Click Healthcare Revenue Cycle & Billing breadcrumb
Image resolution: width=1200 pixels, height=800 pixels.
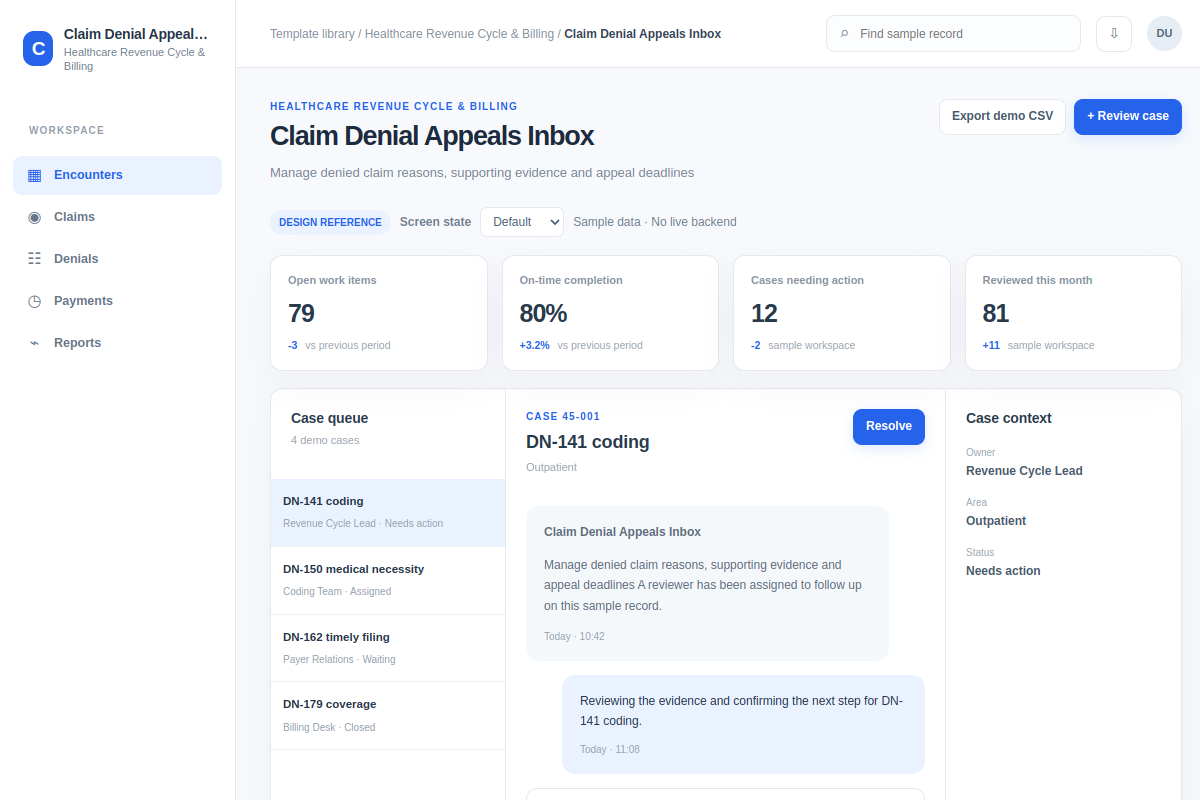459,34
